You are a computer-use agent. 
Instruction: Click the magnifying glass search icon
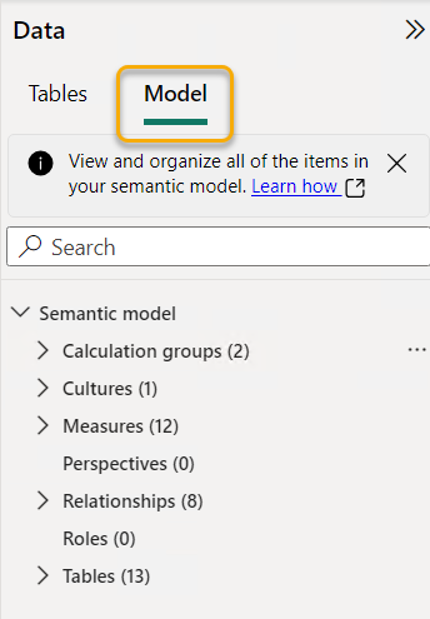point(30,246)
